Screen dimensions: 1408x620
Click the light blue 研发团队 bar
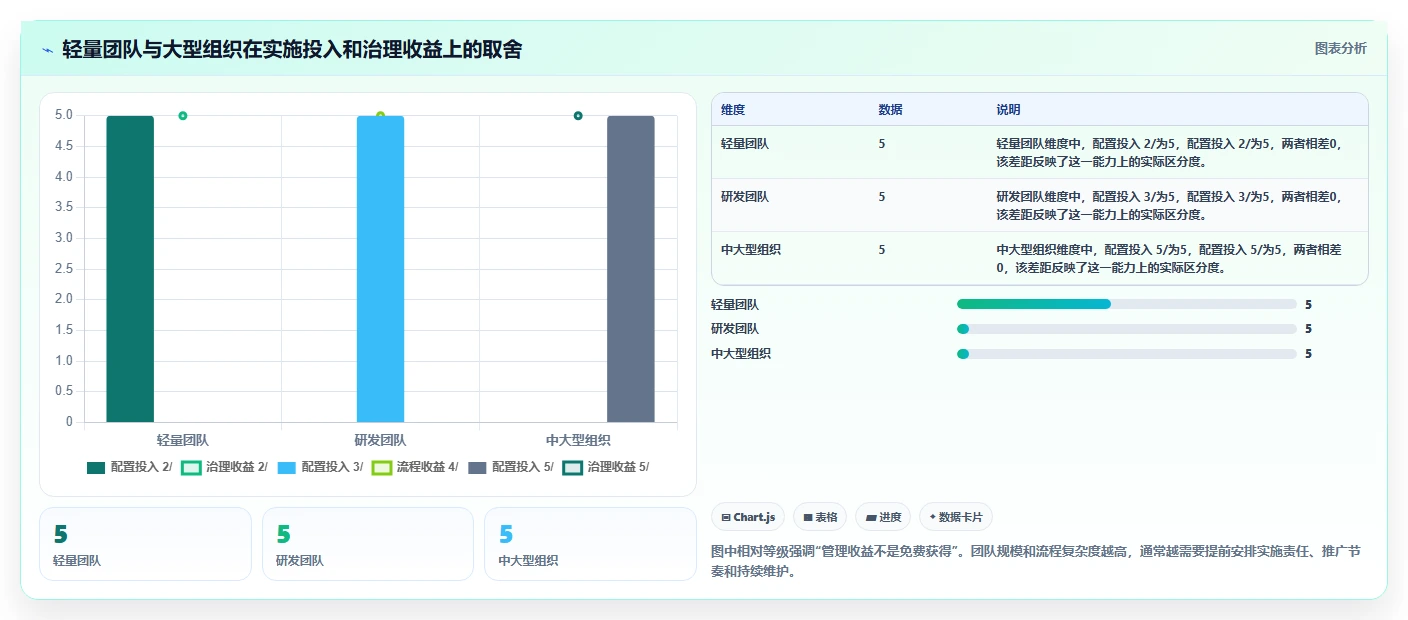coord(380,269)
